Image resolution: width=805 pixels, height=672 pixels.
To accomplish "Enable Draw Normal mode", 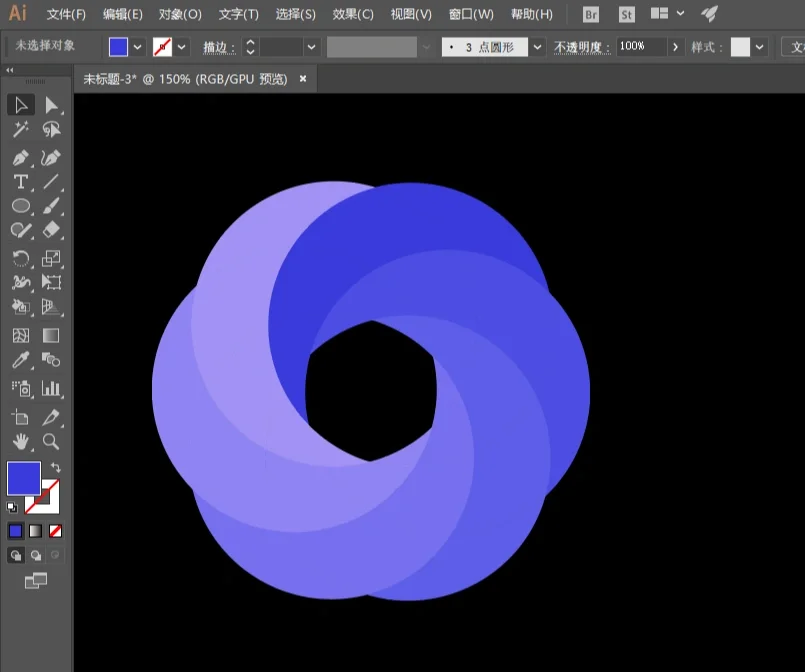I will click(16, 555).
